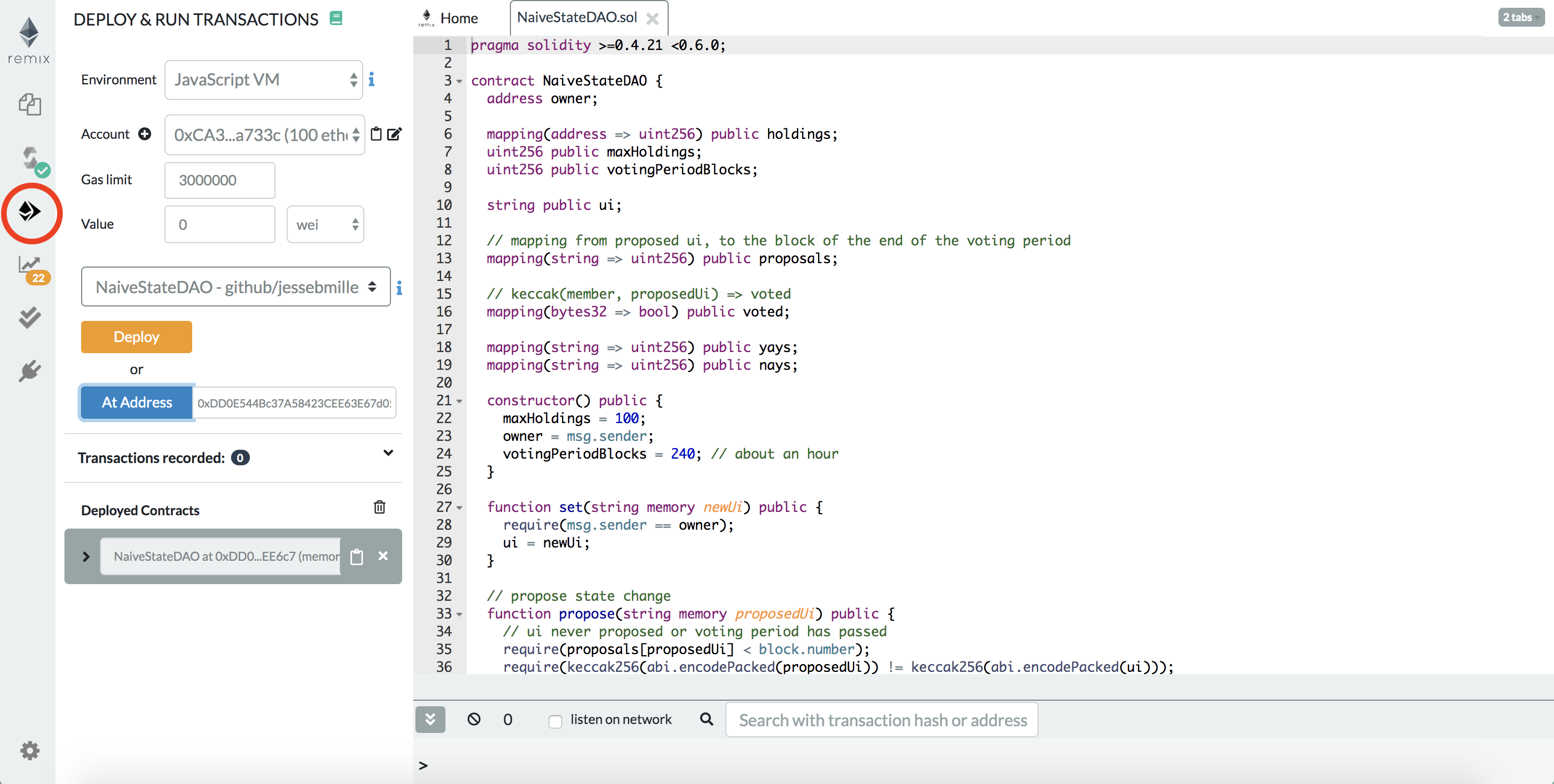Open the Plugin manager plug icon
This screenshot has height=784, width=1554.
(29, 370)
